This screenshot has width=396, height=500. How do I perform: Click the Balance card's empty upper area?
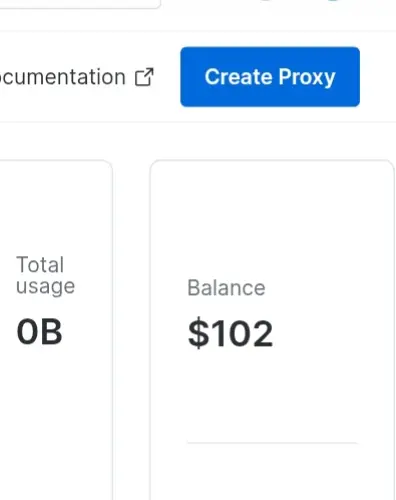(272, 217)
